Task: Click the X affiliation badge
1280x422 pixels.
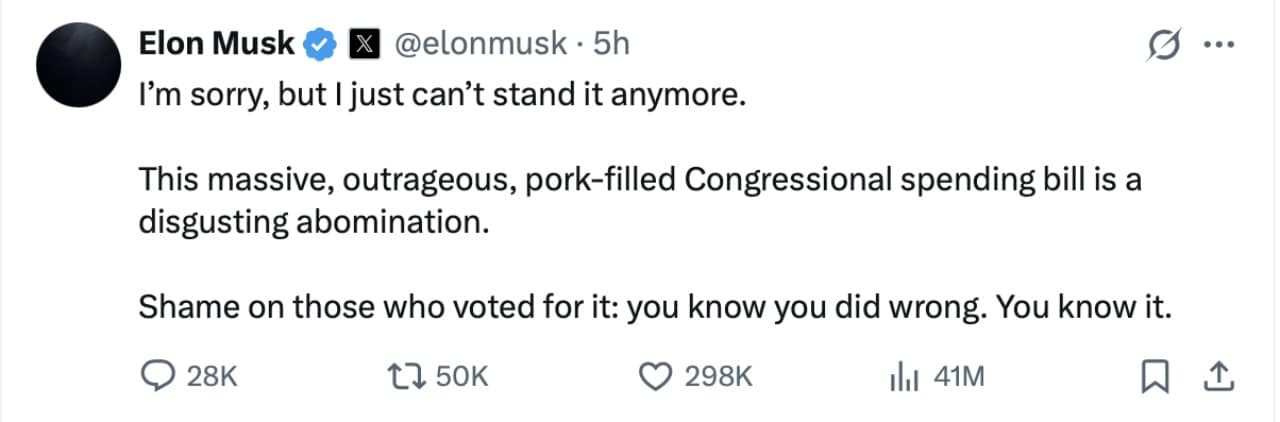Action: pyautogui.click(x=360, y=44)
